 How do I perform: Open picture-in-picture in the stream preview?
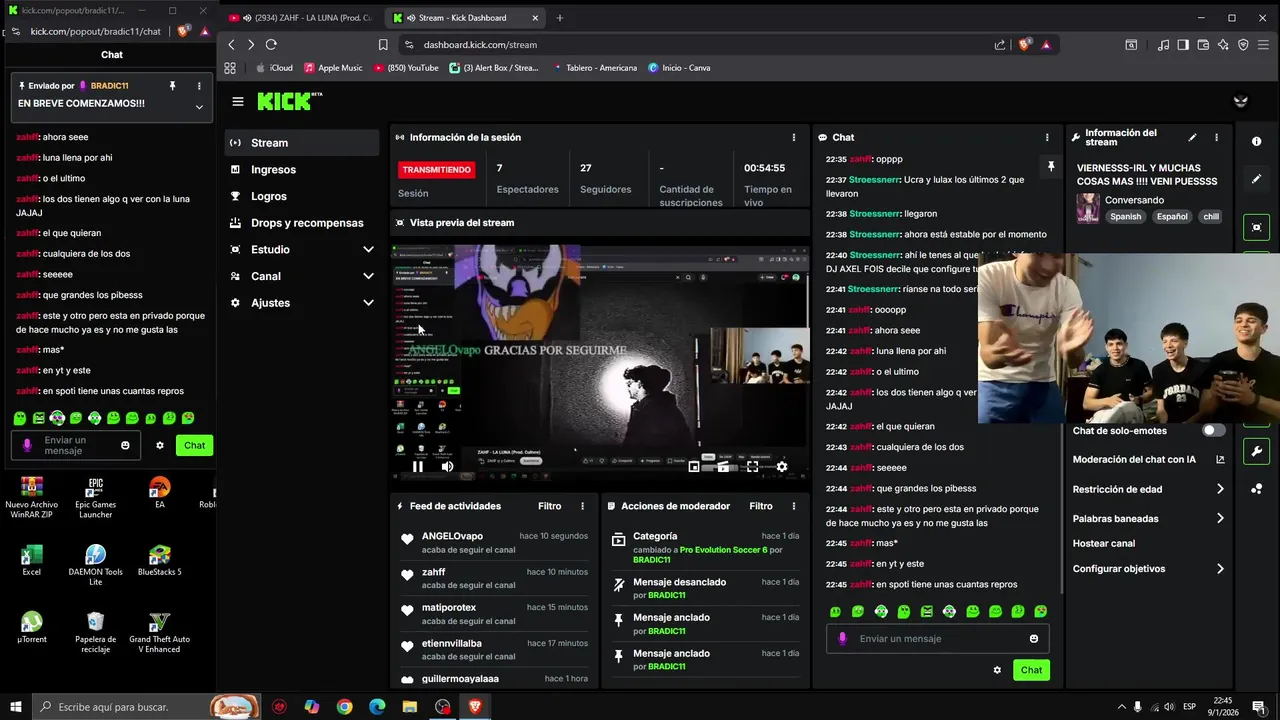click(x=694, y=466)
